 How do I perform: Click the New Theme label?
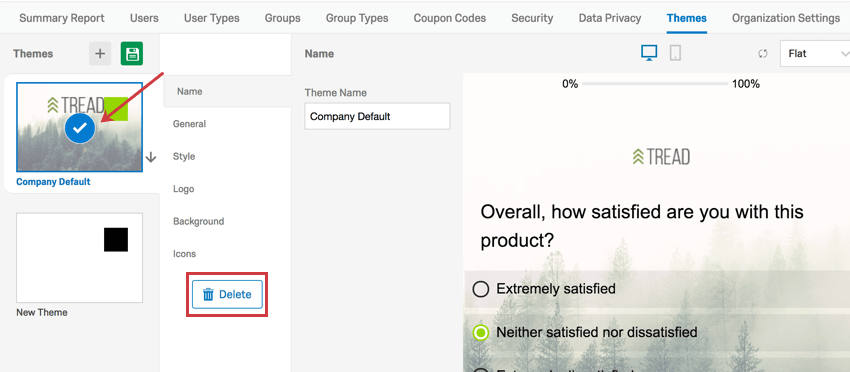[42, 312]
